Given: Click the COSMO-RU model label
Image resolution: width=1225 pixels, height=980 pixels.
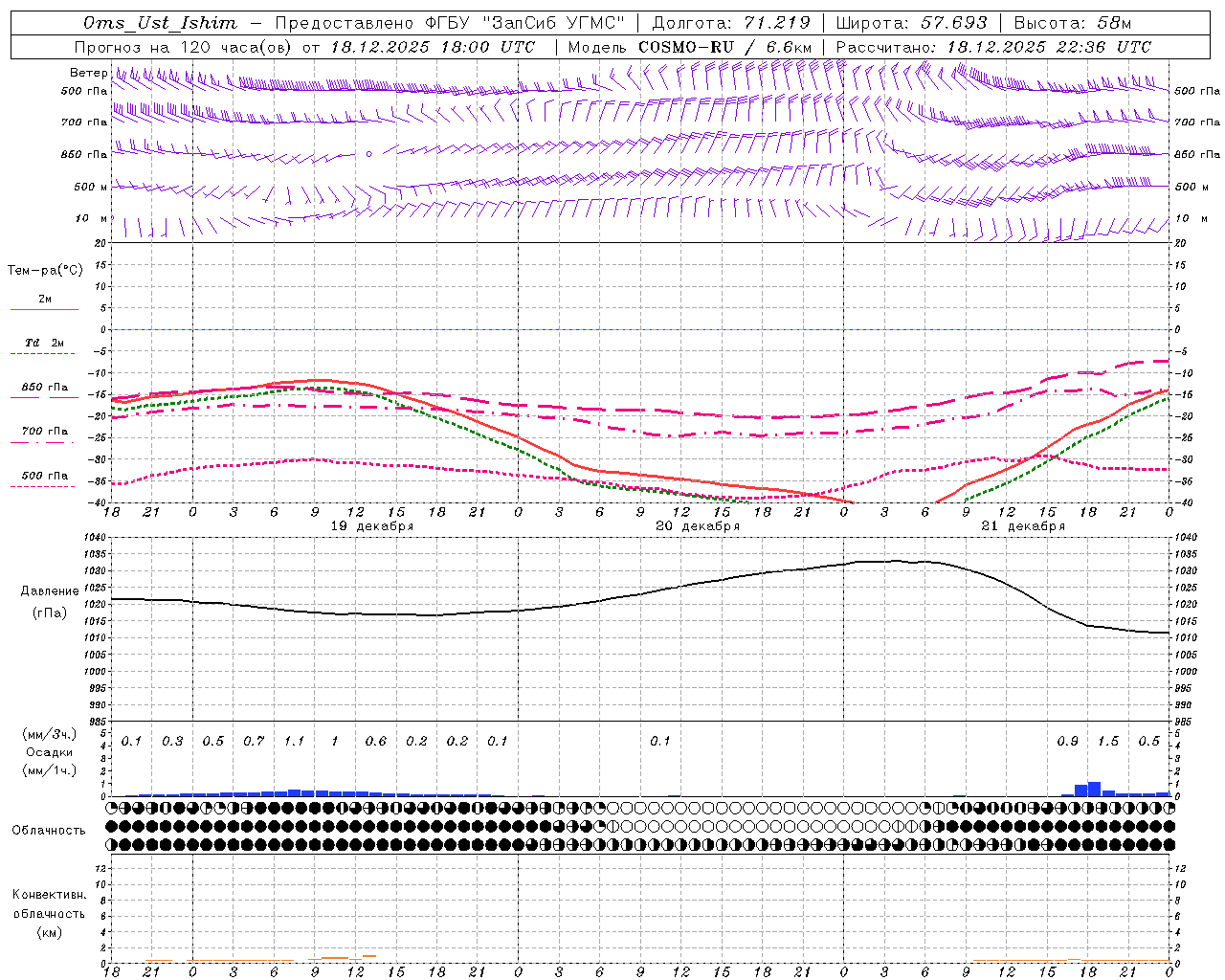Looking at the screenshot, I should (685, 47).
